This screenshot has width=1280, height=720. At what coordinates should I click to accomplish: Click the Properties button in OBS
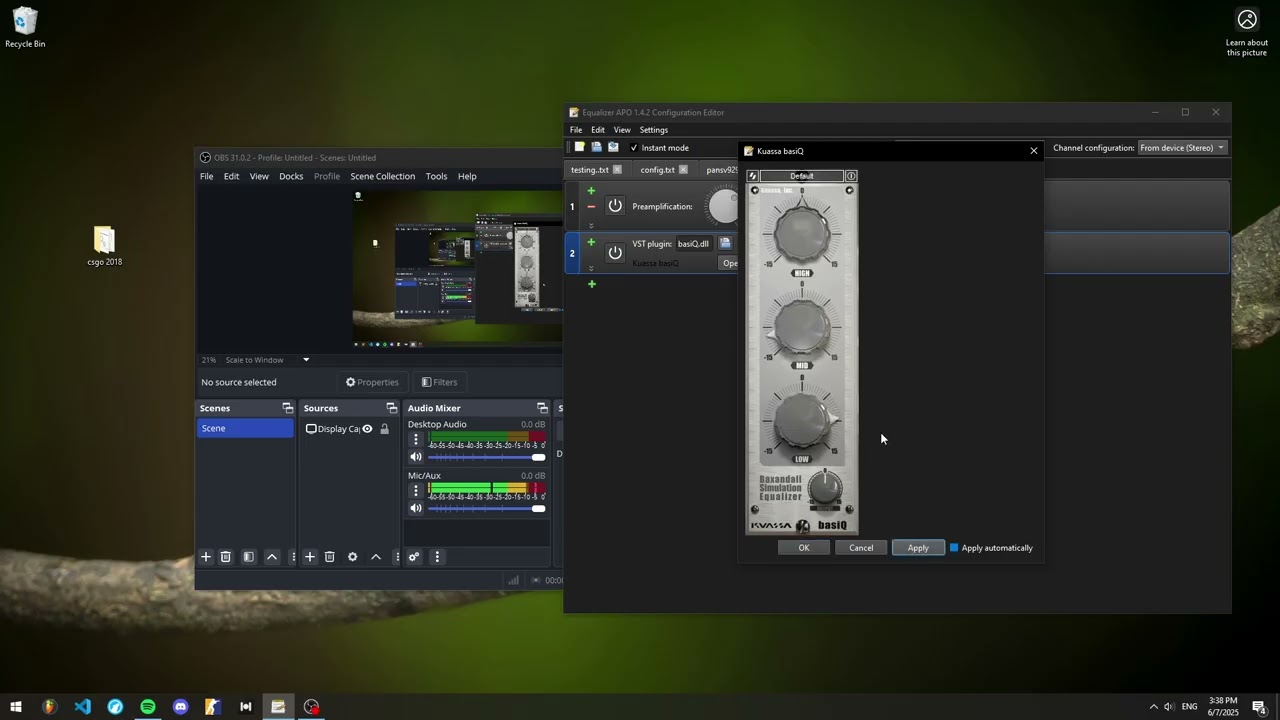click(x=372, y=382)
